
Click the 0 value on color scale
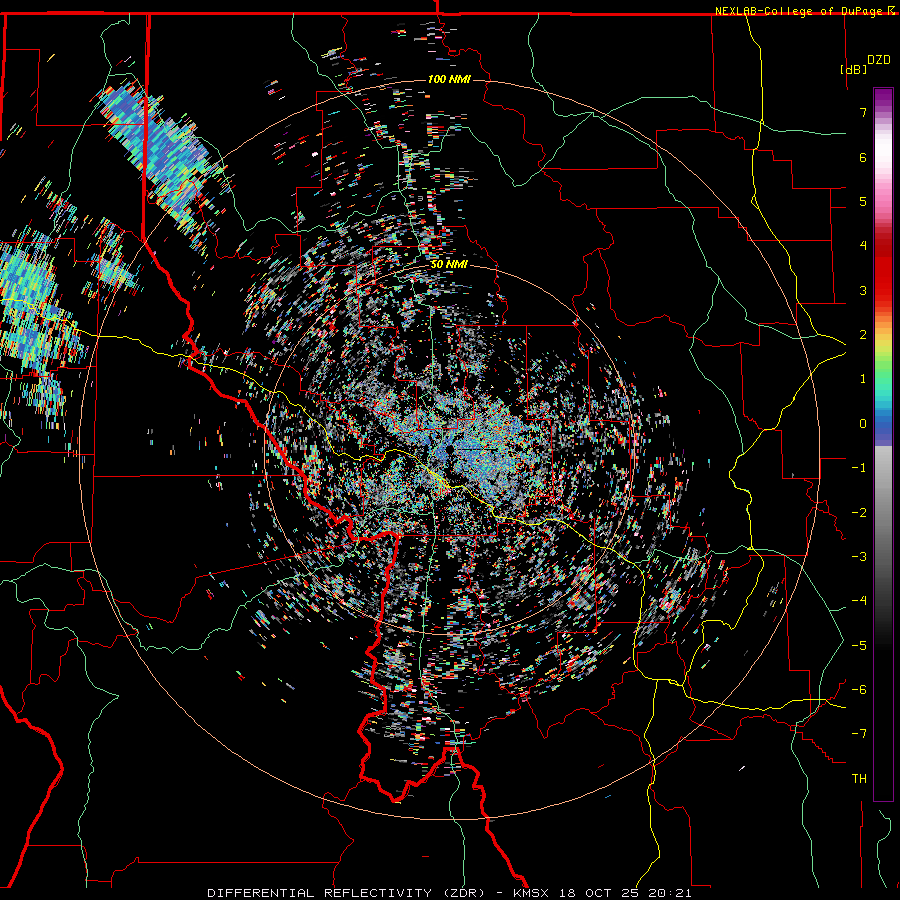(x=863, y=424)
